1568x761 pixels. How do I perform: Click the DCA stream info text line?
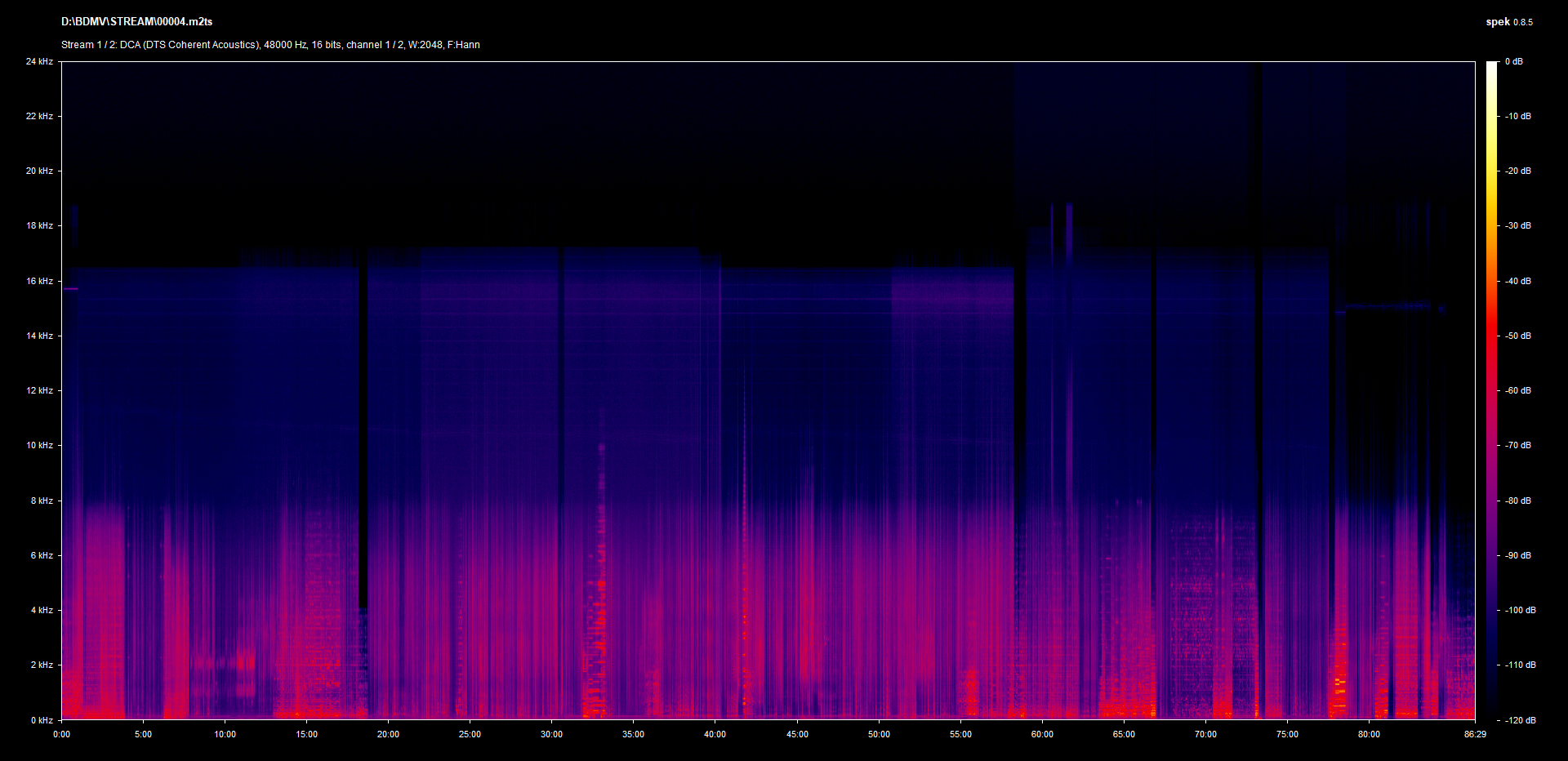point(270,45)
